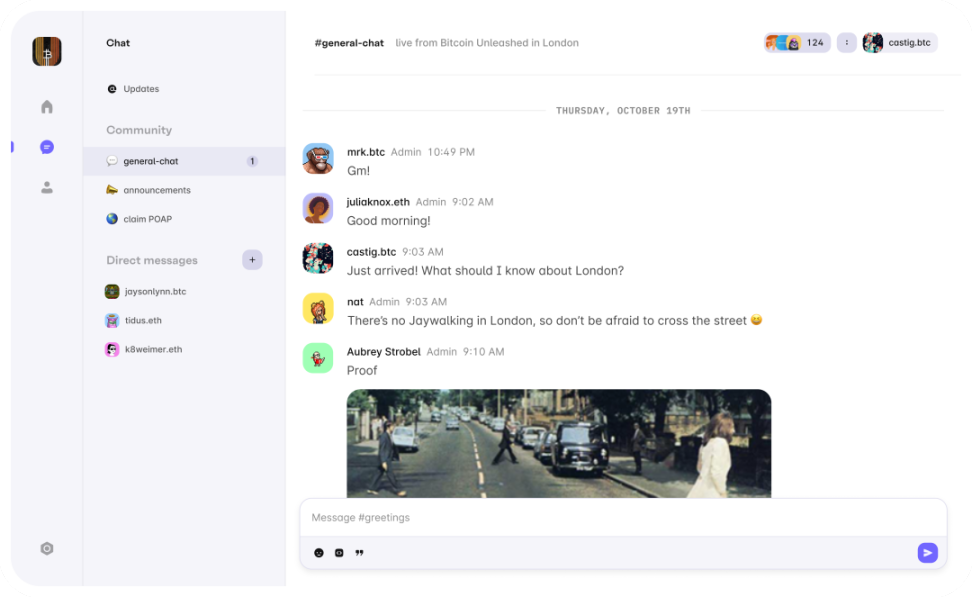
Task: Click the home icon in left sidebar
Action: point(47,107)
